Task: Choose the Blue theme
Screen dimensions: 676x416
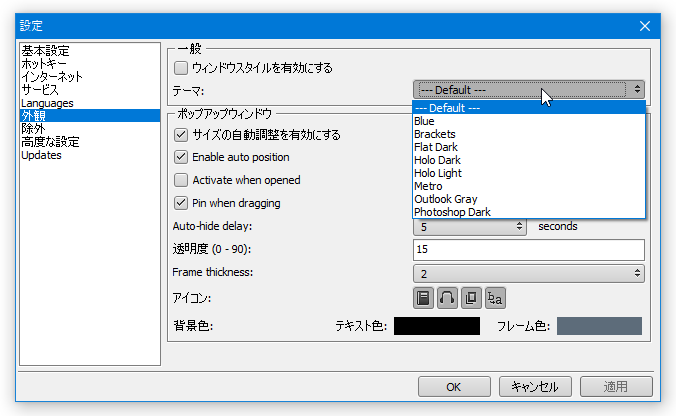Action: pos(529,121)
